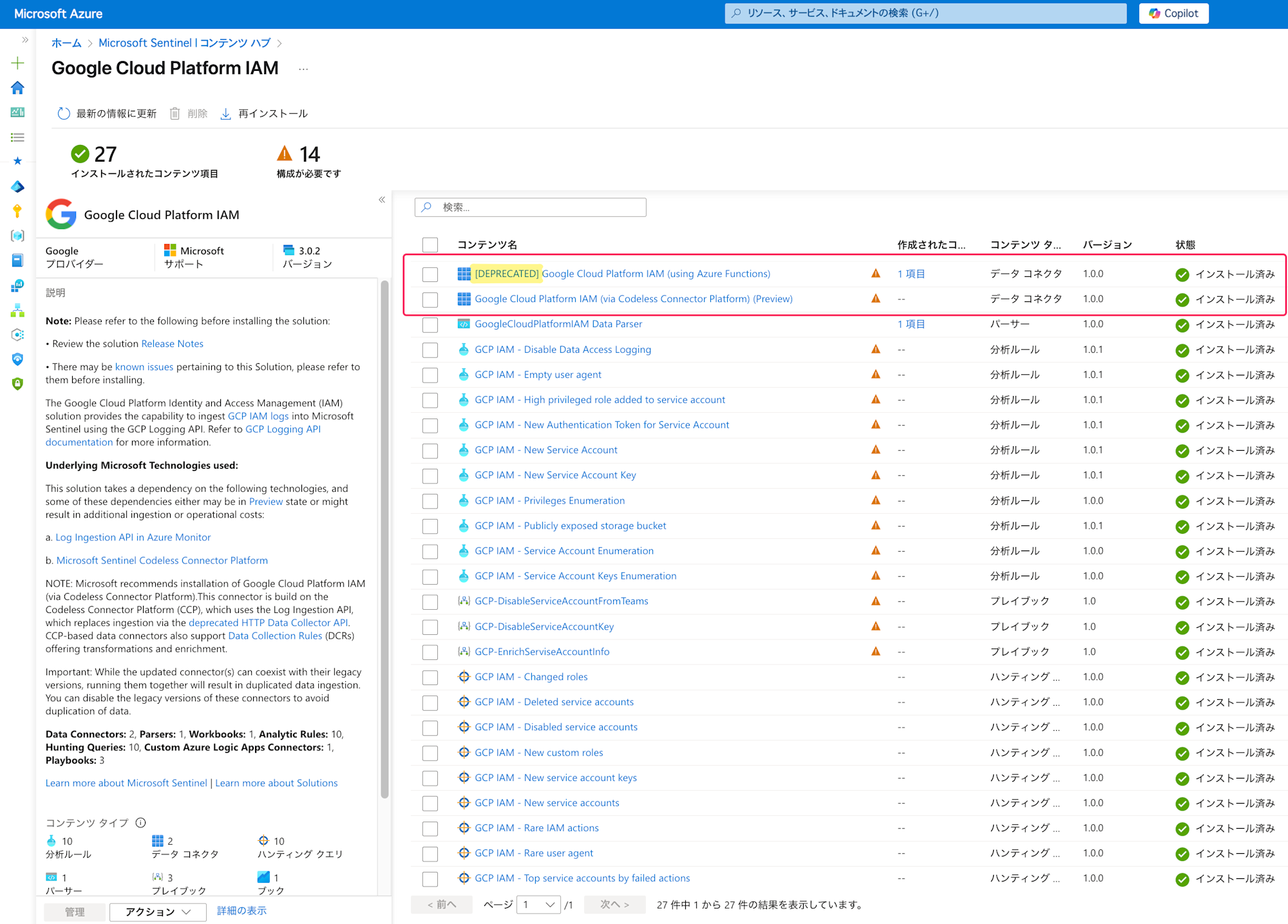Viewport: 1288px width, 924px height.
Task: Click the blue shield Sentinel icon in sidebar
Action: 17,359
